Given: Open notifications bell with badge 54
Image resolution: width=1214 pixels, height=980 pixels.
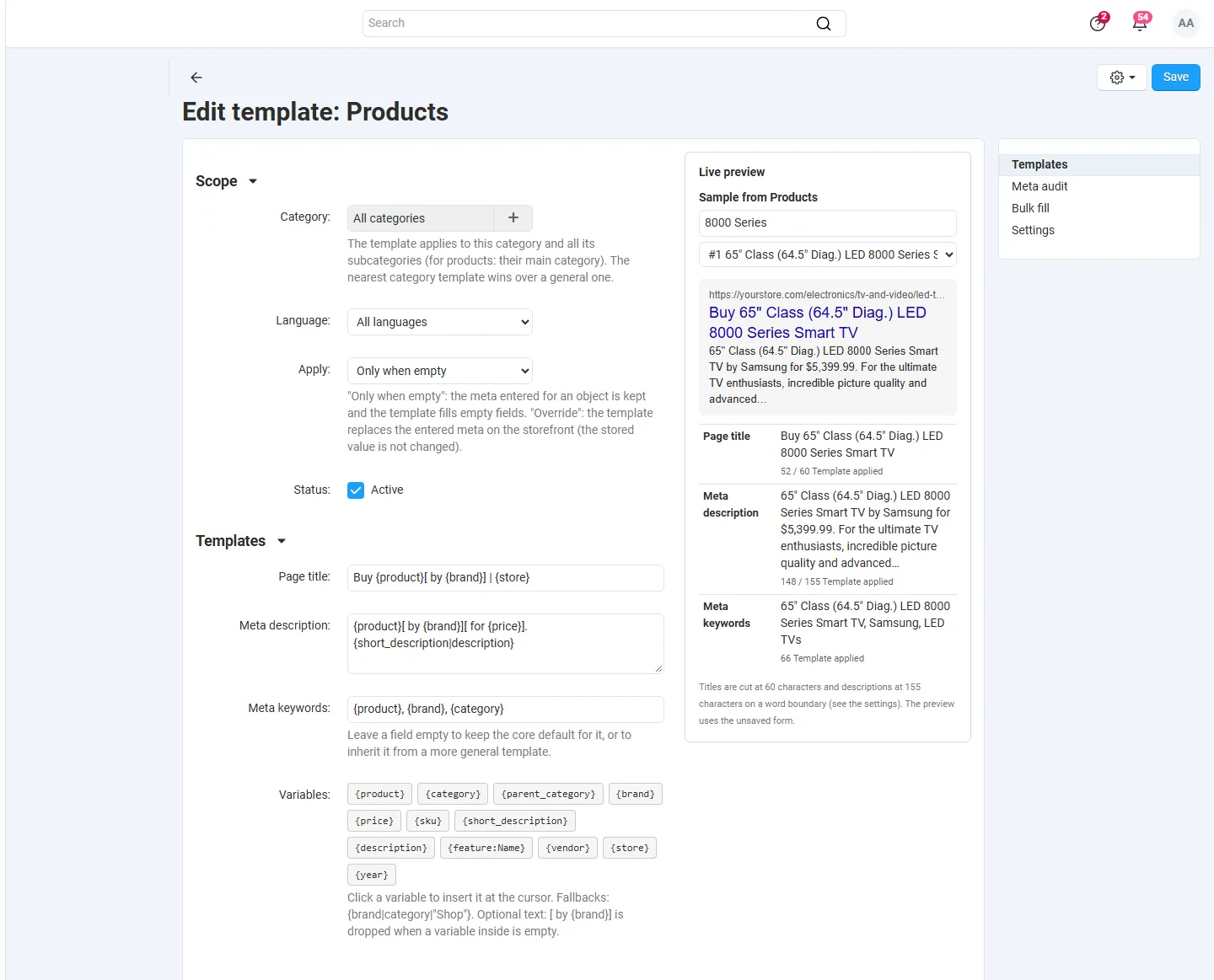Looking at the screenshot, I should coord(1140,23).
